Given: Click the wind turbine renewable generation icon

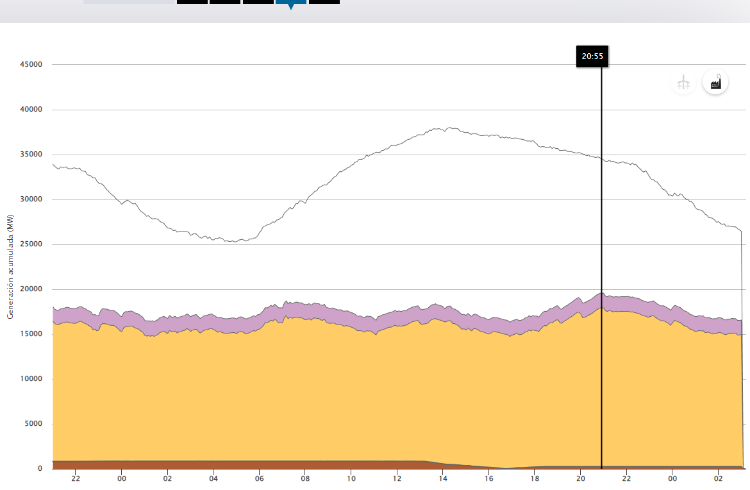Looking at the screenshot, I should point(684,83).
